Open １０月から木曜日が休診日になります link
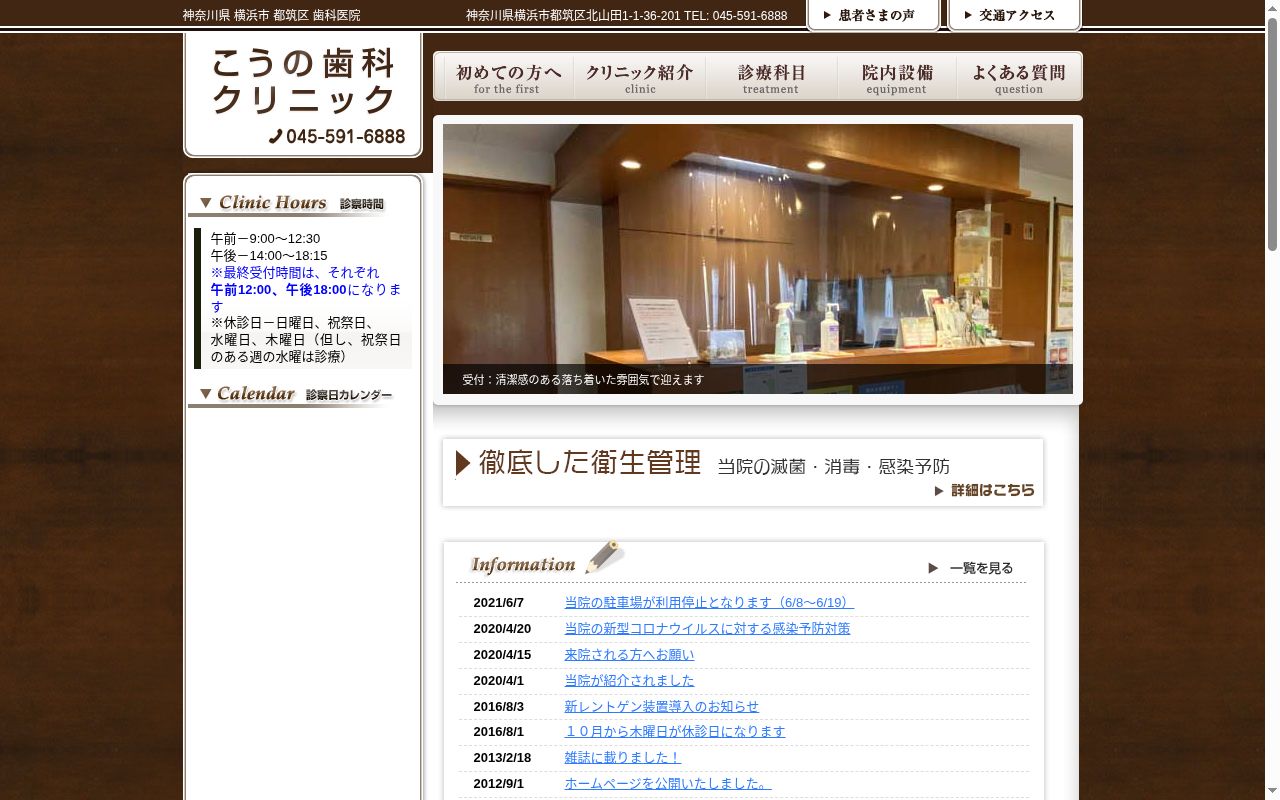This screenshot has height=800, width=1280. pyautogui.click(x=675, y=731)
